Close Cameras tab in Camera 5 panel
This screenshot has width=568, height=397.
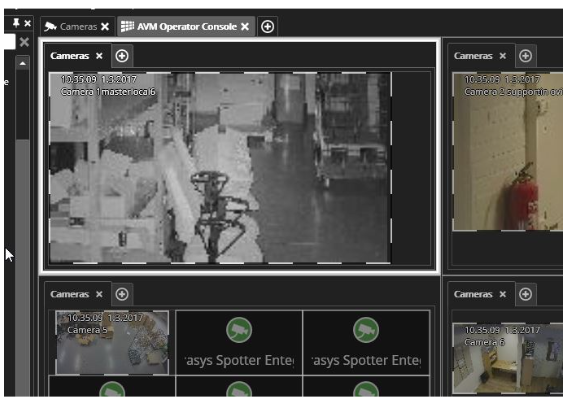(x=99, y=294)
